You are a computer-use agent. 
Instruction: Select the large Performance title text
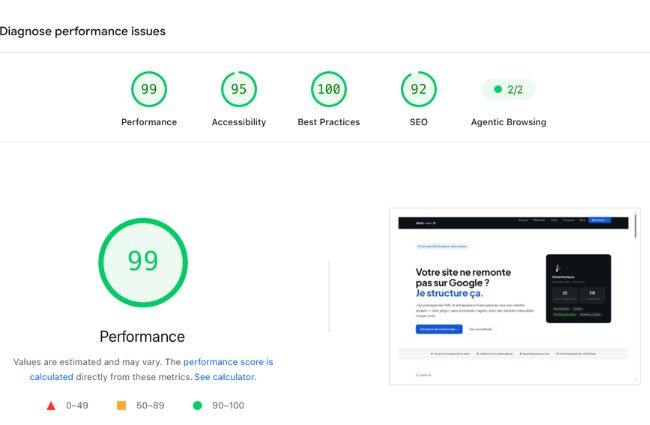pyautogui.click(x=142, y=337)
